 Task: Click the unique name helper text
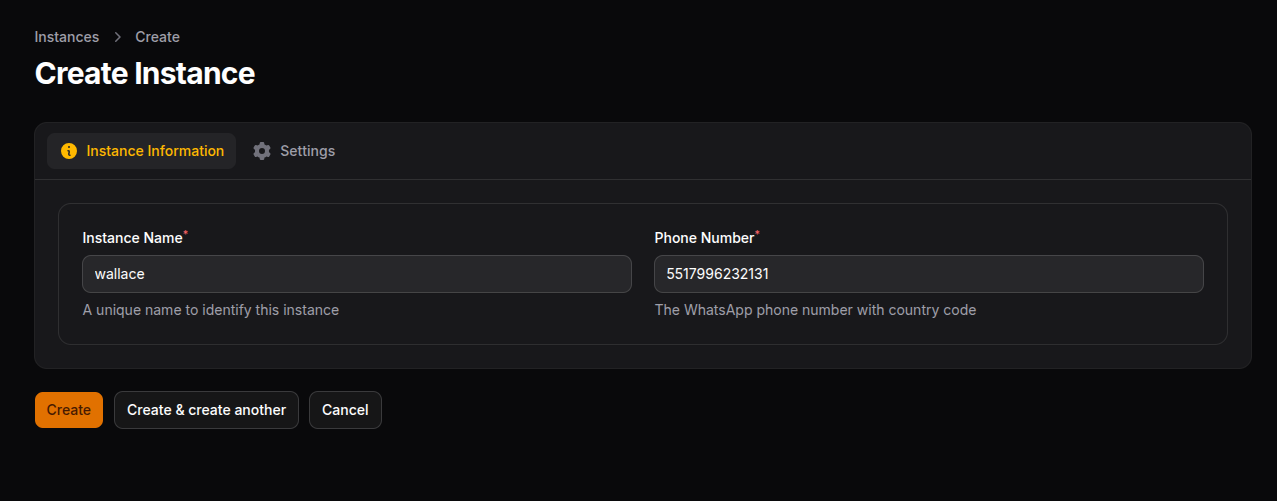click(211, 310)
